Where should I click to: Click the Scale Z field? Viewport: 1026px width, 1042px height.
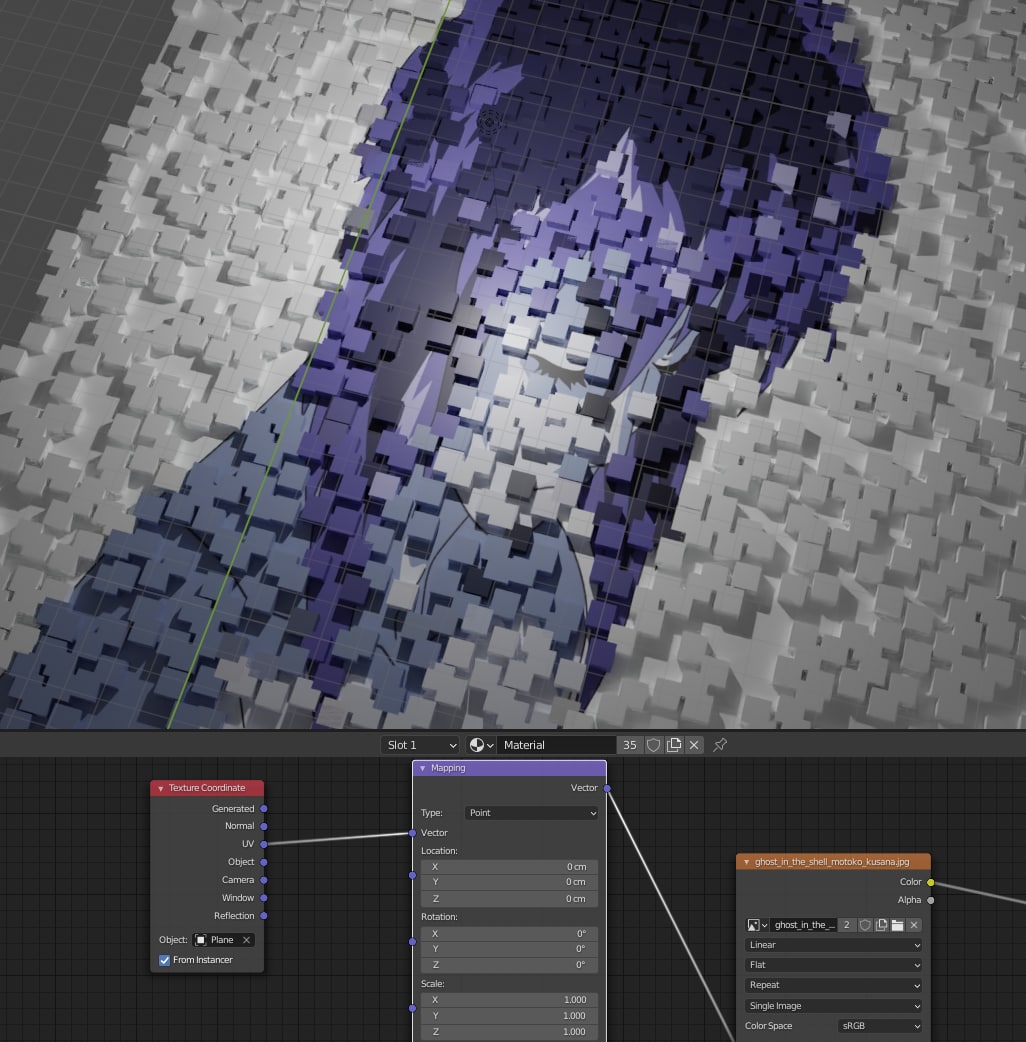point(509,1031)
